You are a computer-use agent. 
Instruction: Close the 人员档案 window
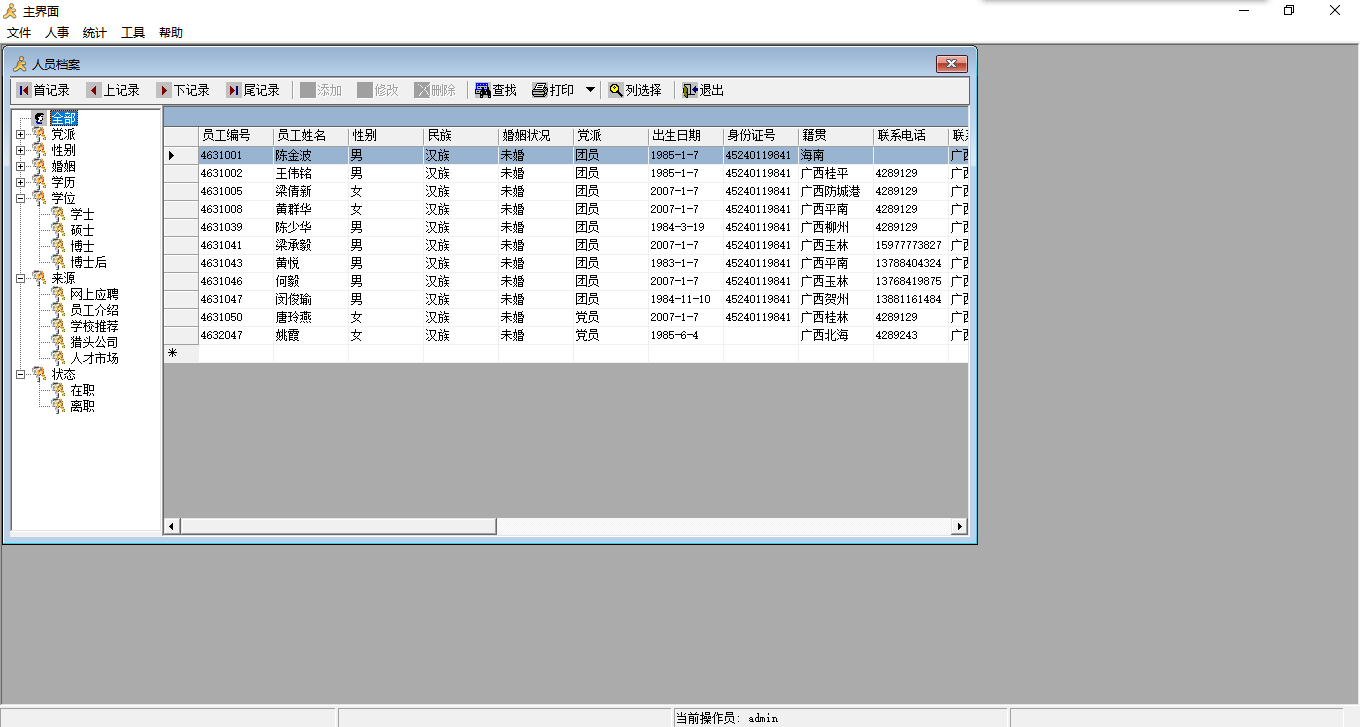click(x=951, y=64)
